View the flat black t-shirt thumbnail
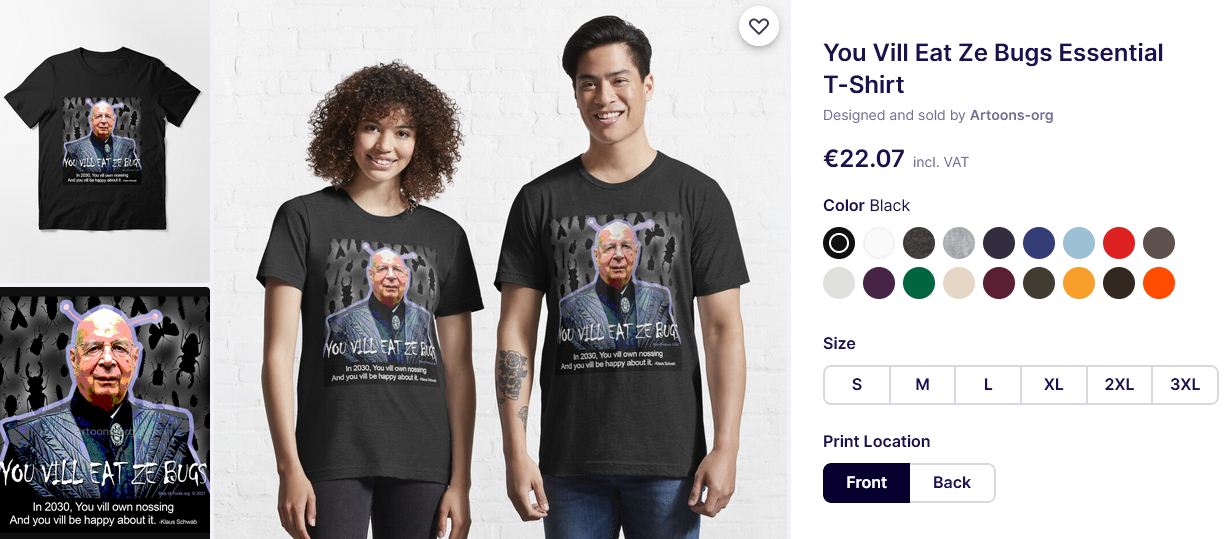This screenshot has width=1224, height=539. point(103,140)
